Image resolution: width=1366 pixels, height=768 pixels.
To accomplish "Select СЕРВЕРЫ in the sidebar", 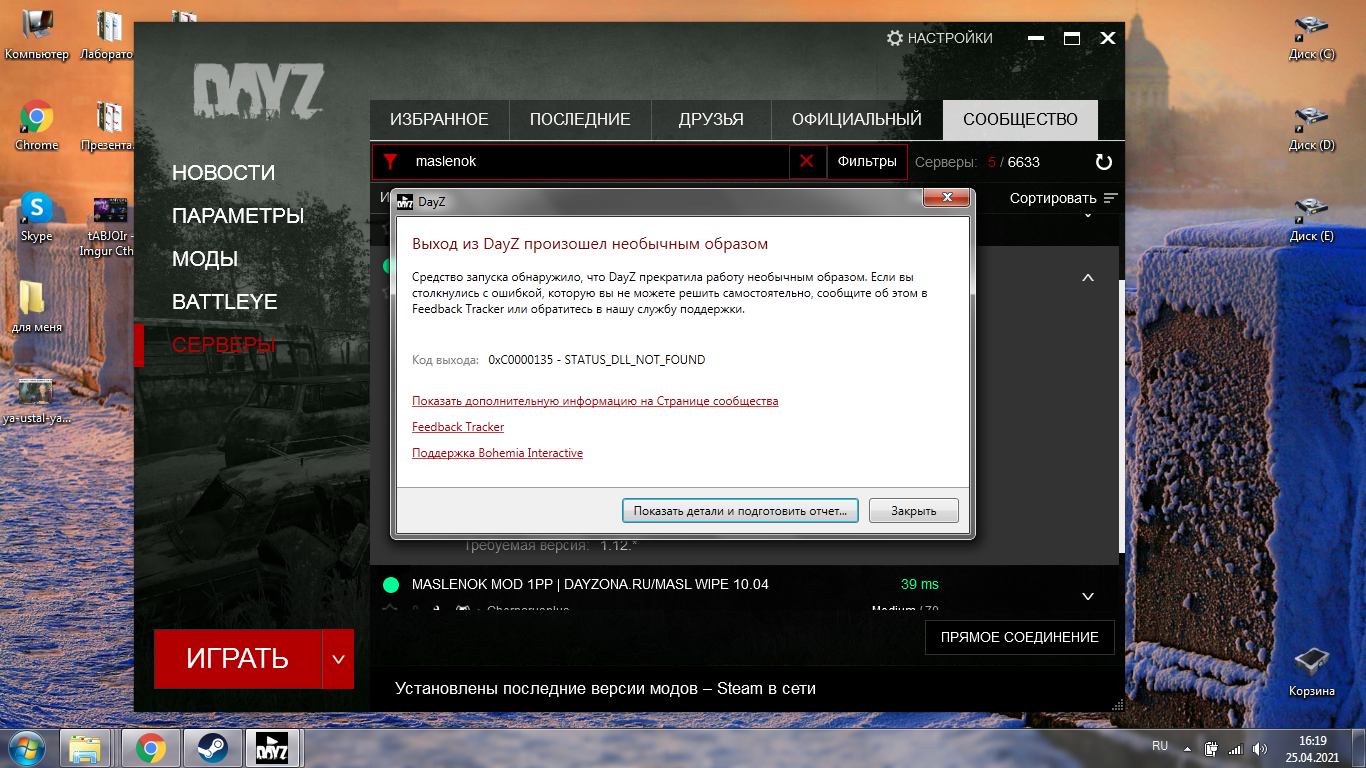I will (x=223, y=345).
